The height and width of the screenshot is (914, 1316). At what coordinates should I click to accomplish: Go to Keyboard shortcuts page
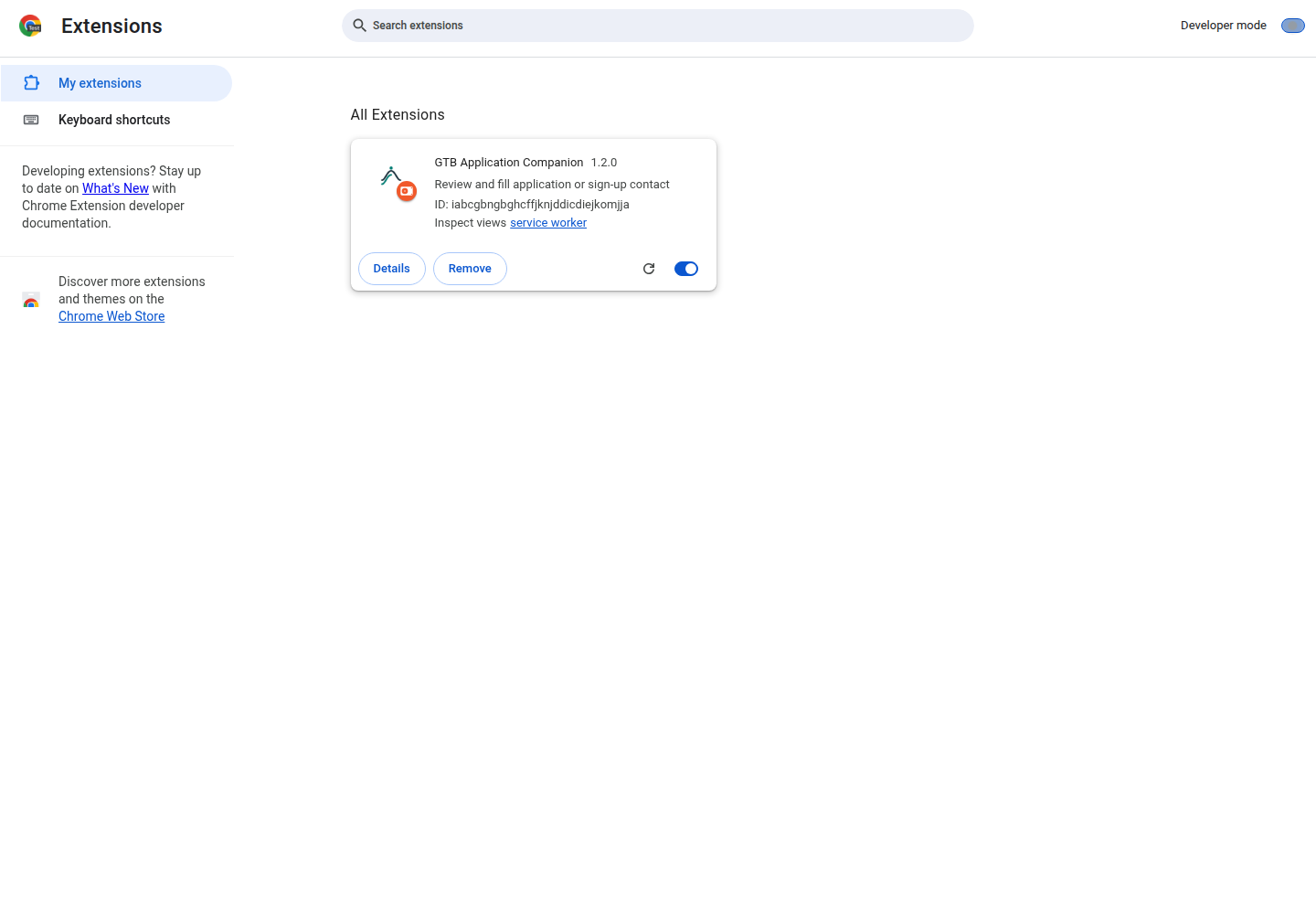click(x=116, y=120)
